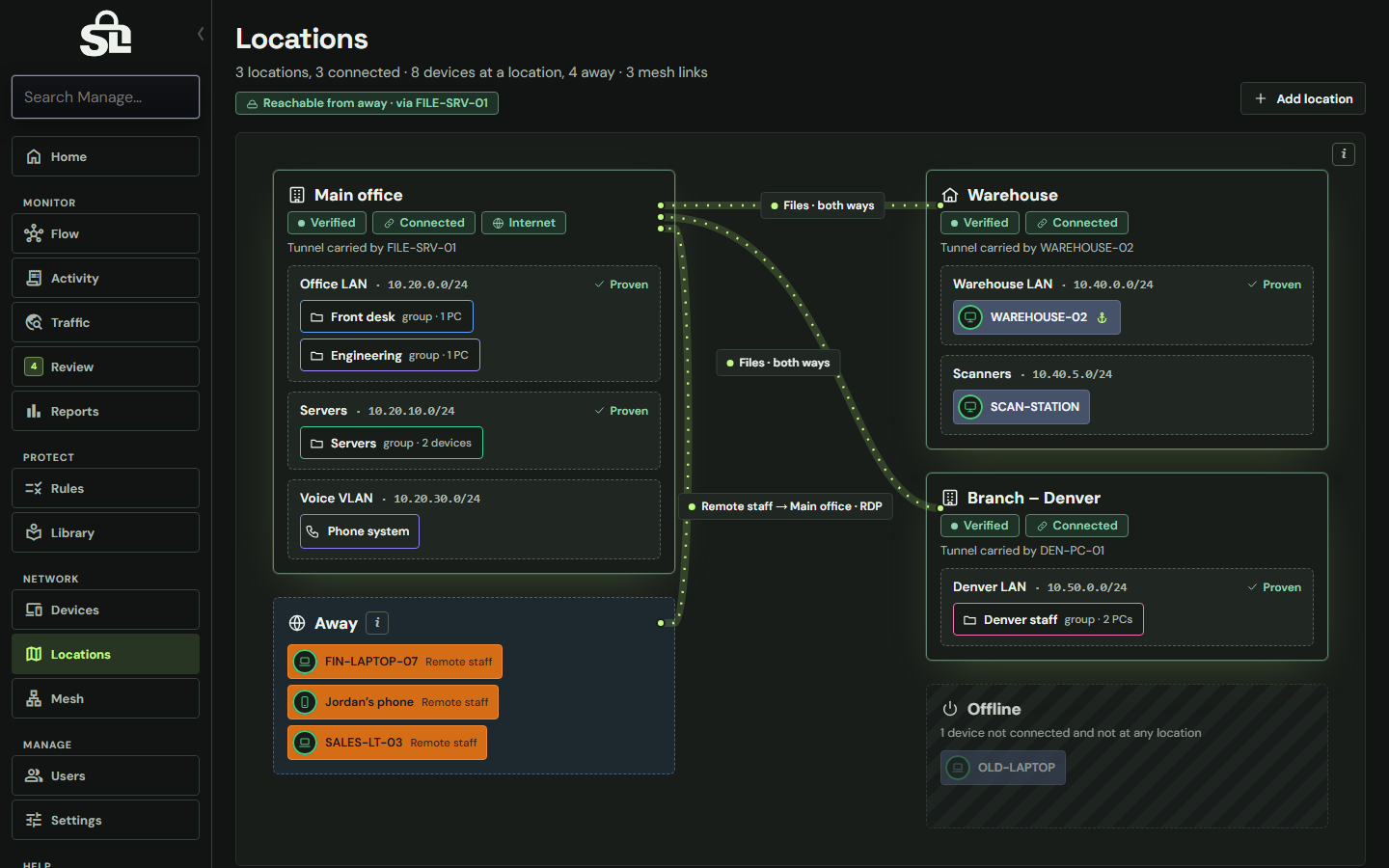Click the Away globe icon
The image size is (1389, 868).
pyautogui.click(x=297, y=623)
